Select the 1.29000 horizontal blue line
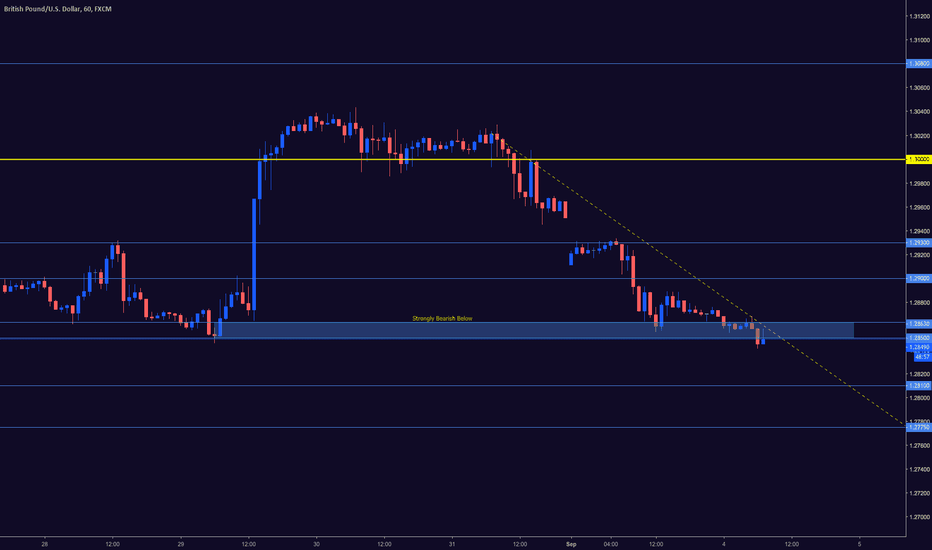This screenshot has width=932, height=550. (452, 278)
